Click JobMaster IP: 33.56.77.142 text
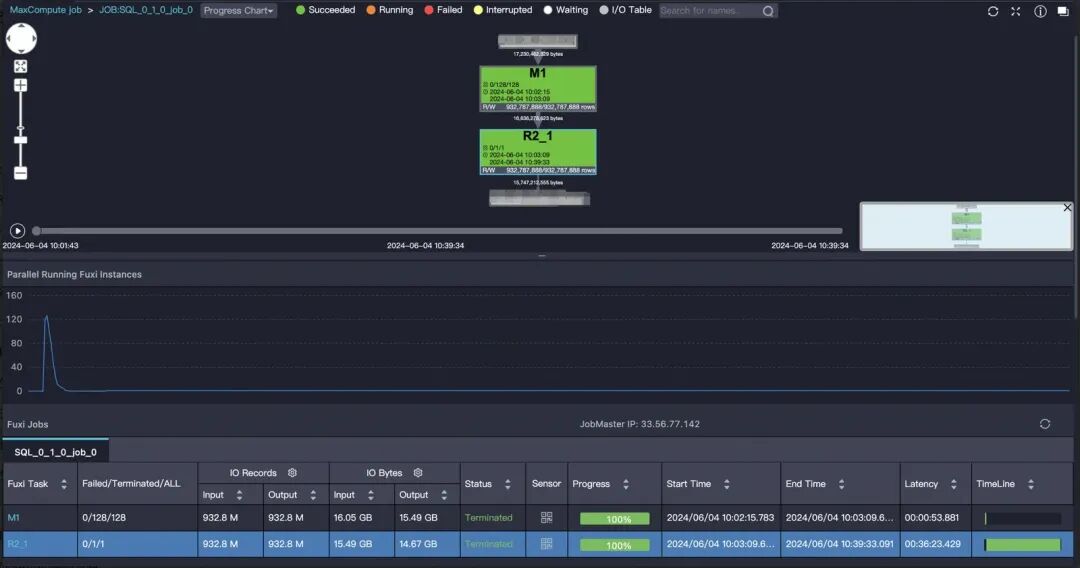The width and height of the screenshot is (1080, 568). click(639, 424)
